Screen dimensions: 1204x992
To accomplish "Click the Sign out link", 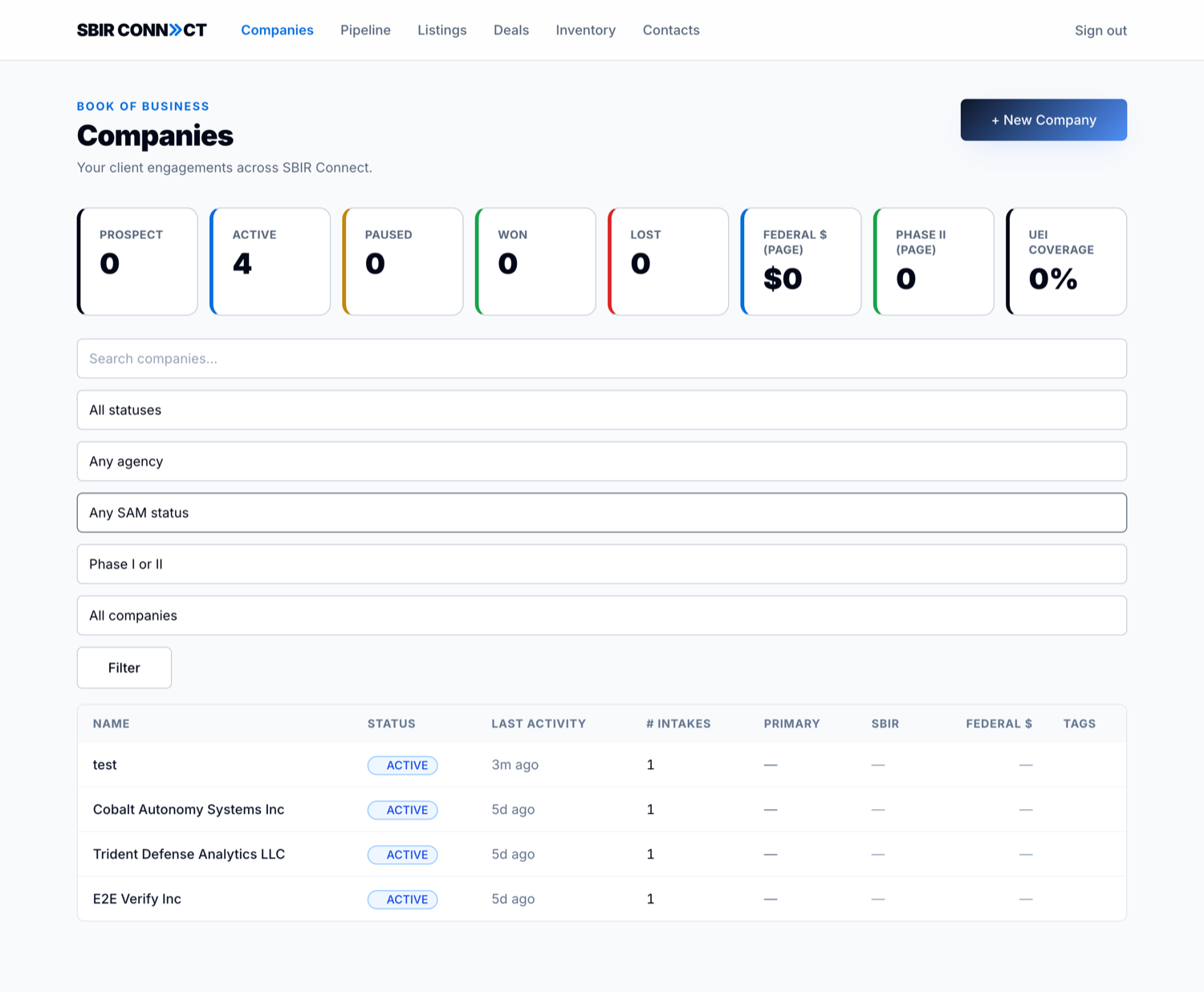I will coord(1100,30).
